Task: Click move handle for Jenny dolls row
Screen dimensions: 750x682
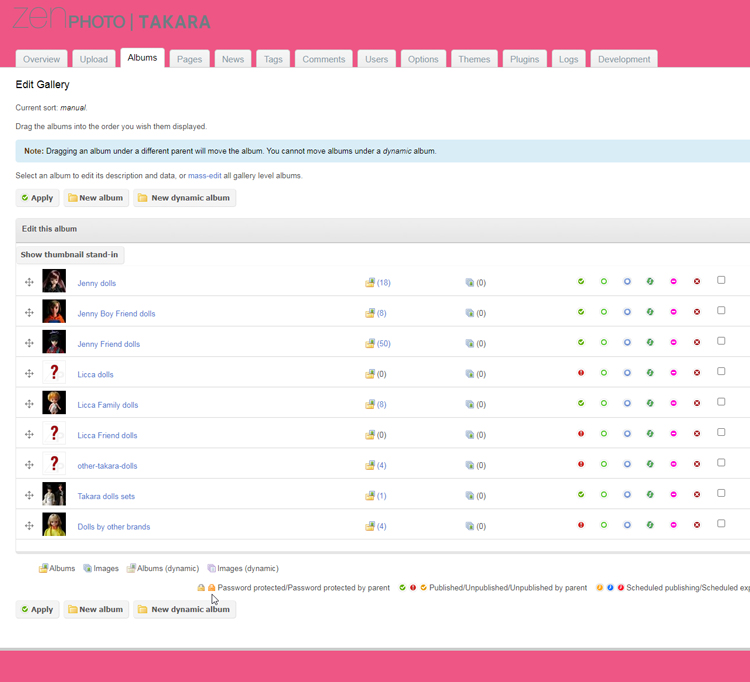Action: pos(29,282)
